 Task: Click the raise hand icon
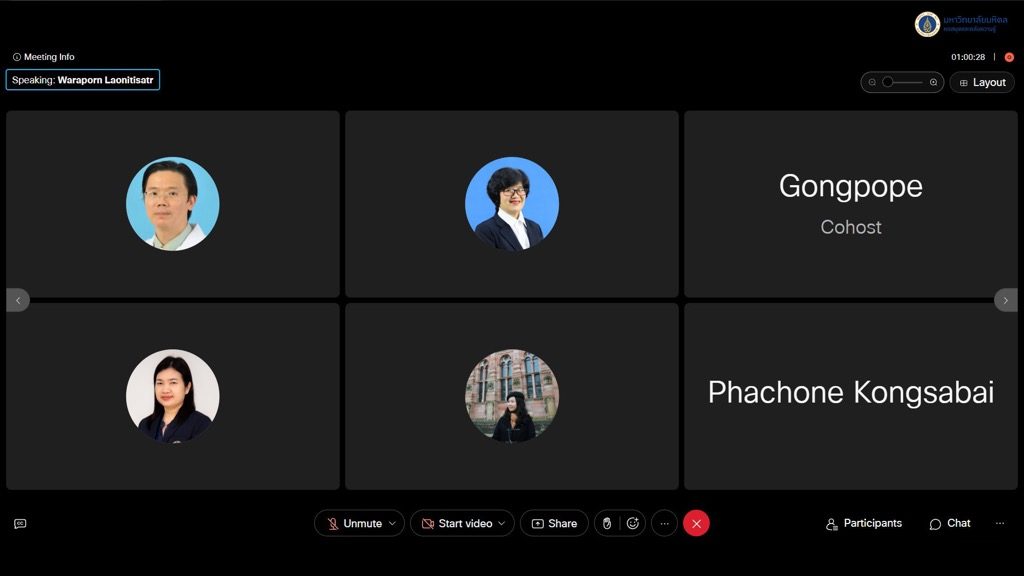tap(607, 524)
